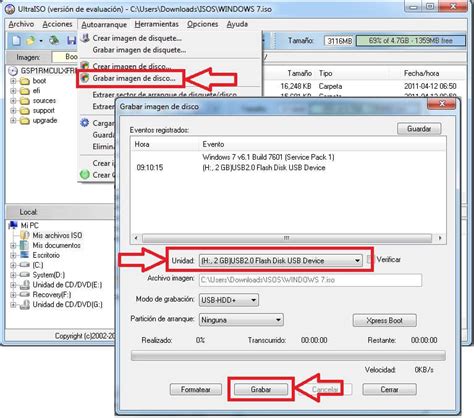Open the Partición de arranque dropdown
This screenshot has width=474, height=418.
[241, 320]
